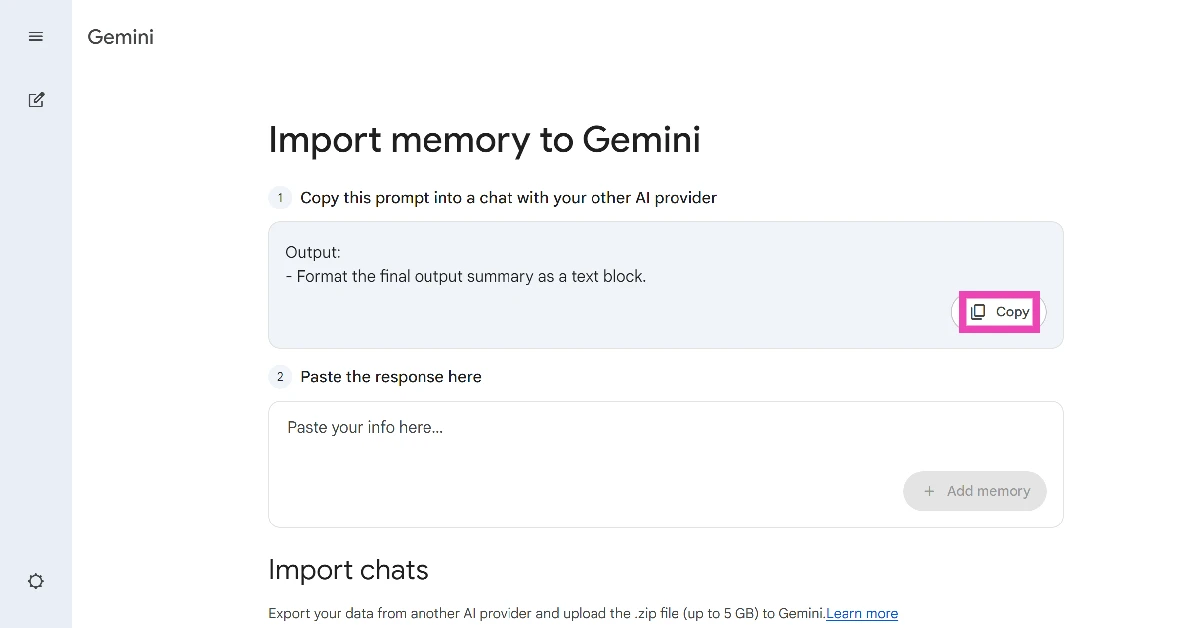
Task: Click the 'Copy this prompt' step label
Action: point(506,197)
